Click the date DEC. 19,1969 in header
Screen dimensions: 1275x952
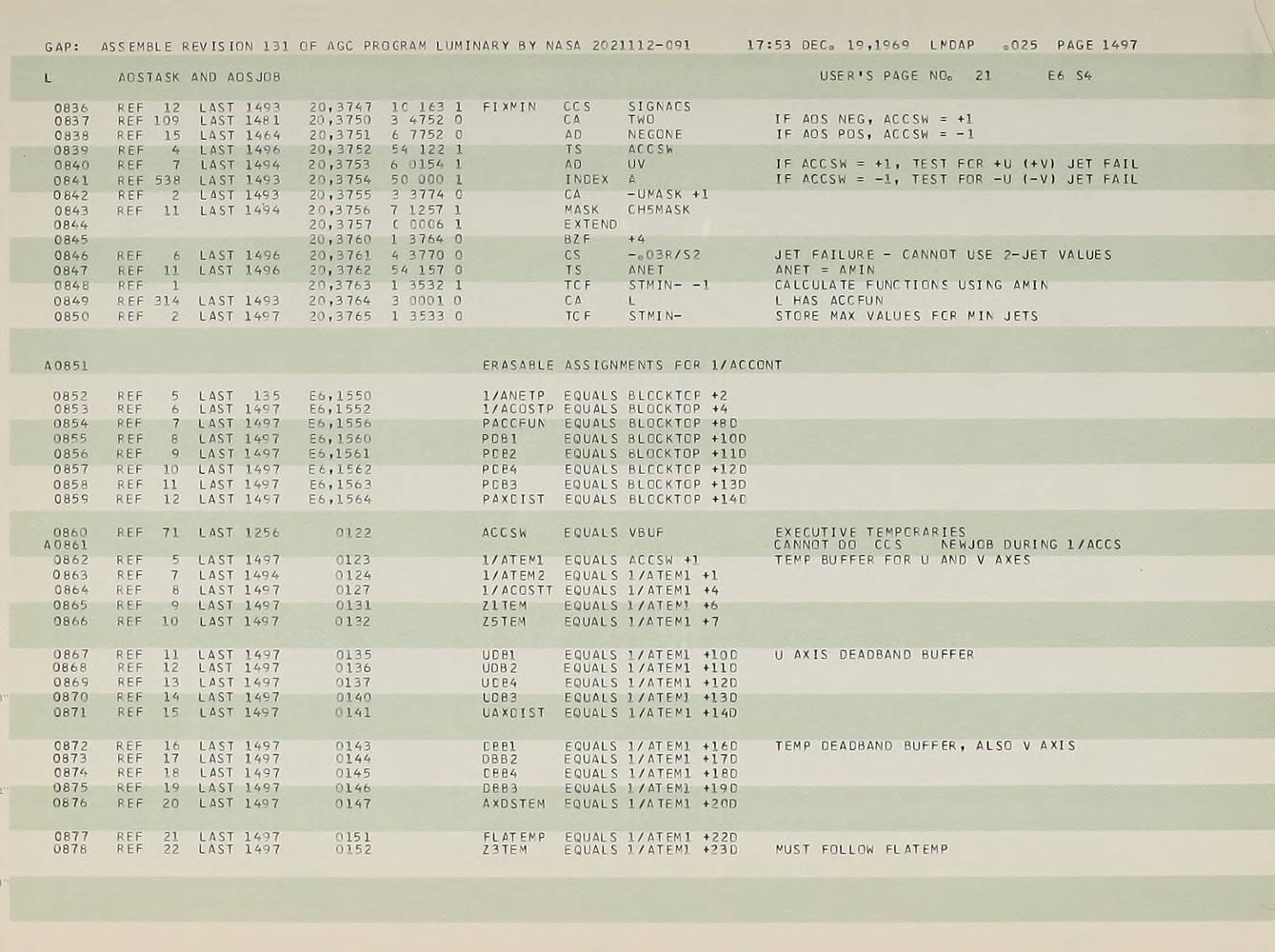tap(855, 45)
